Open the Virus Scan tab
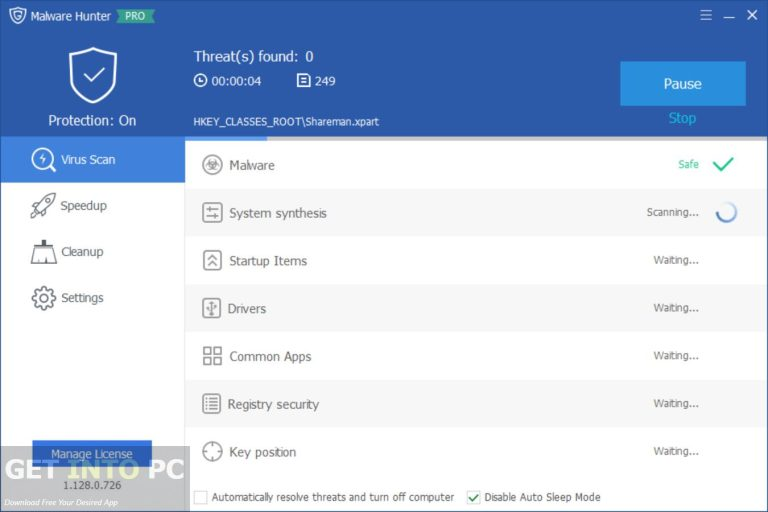Image resolution: width=768 pixels, height=512 pixels. click(x=93, y=160)
